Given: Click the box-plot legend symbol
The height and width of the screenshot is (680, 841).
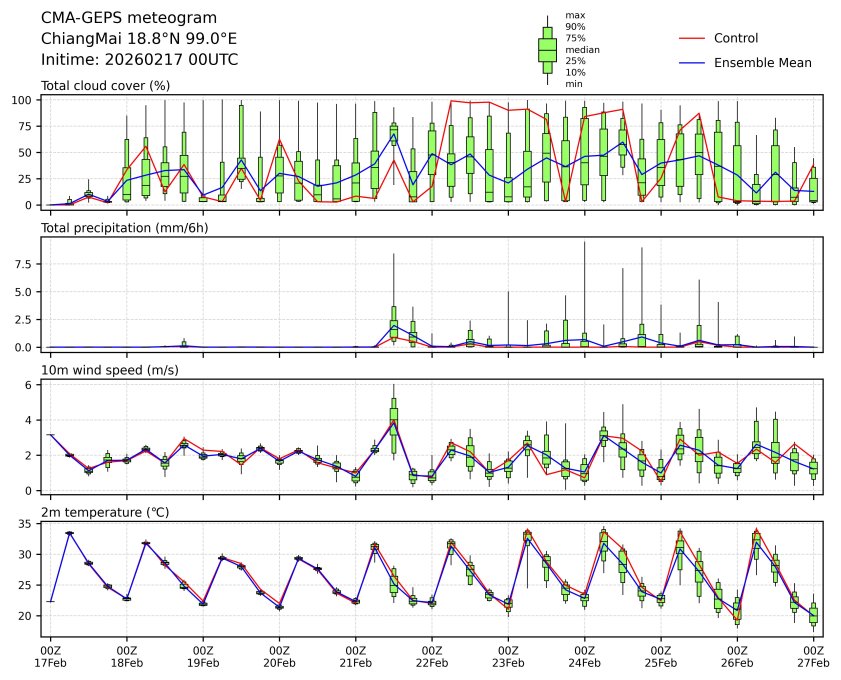Looking at the screenshot, I should 547,50.
